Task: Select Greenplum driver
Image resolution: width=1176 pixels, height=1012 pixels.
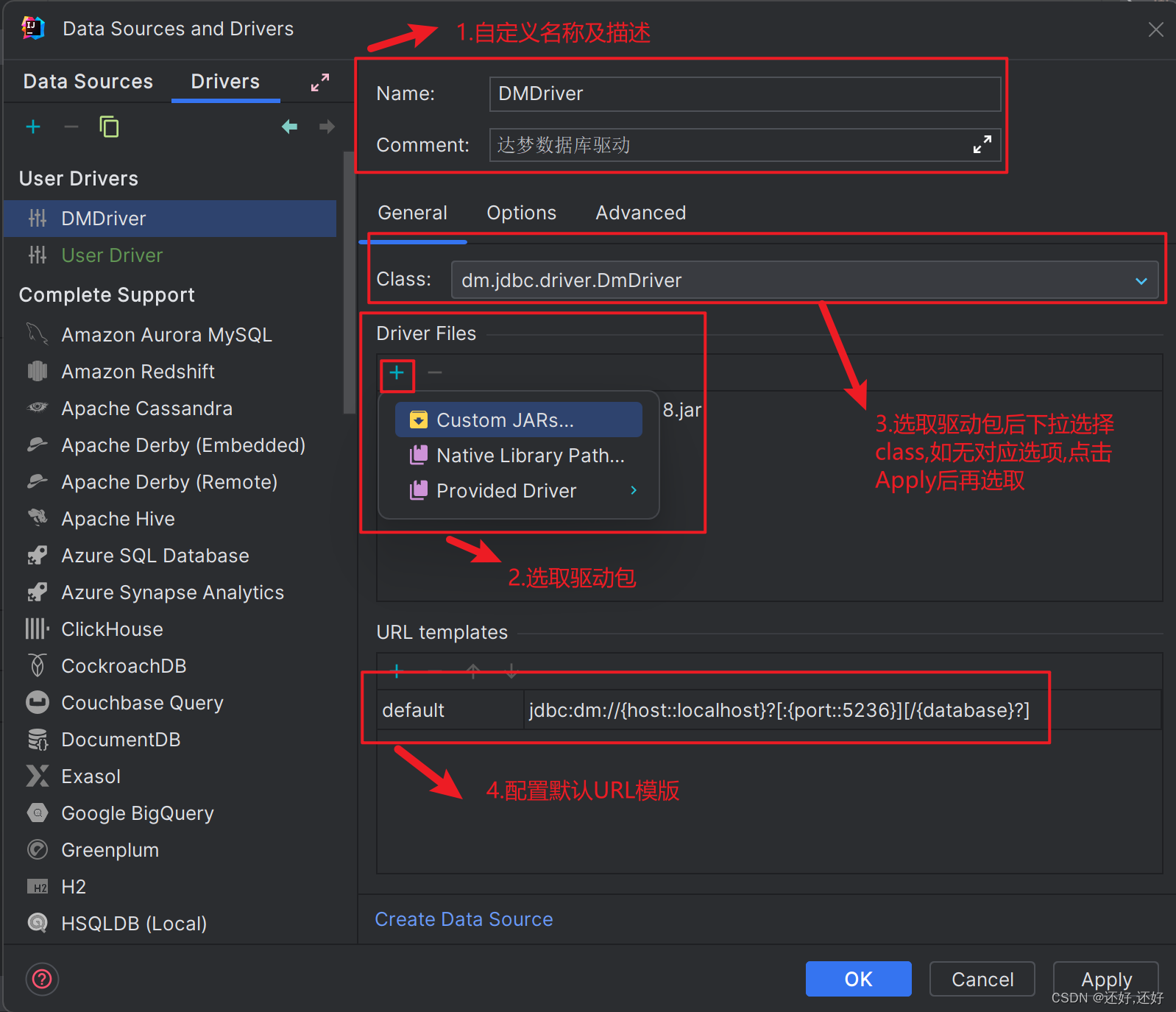Action: pyautogui.click(x=171, y=850)
